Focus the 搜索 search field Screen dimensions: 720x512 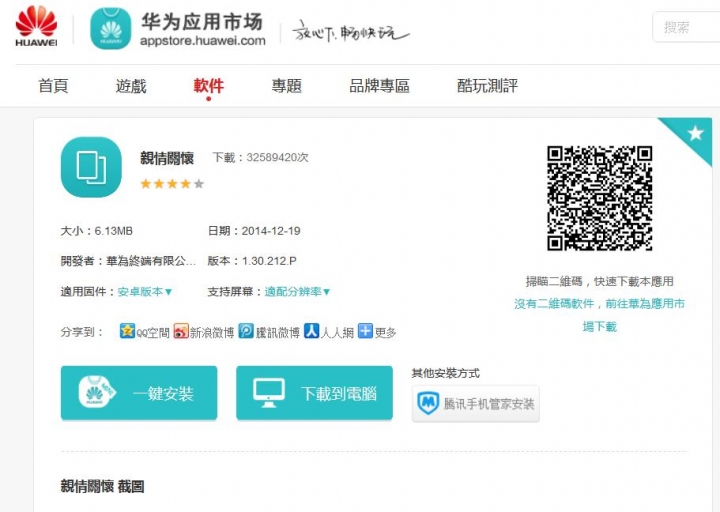point(686,27)
